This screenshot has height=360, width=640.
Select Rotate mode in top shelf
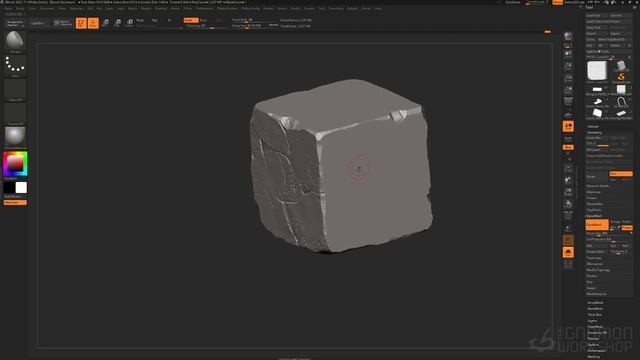point(129,23)
